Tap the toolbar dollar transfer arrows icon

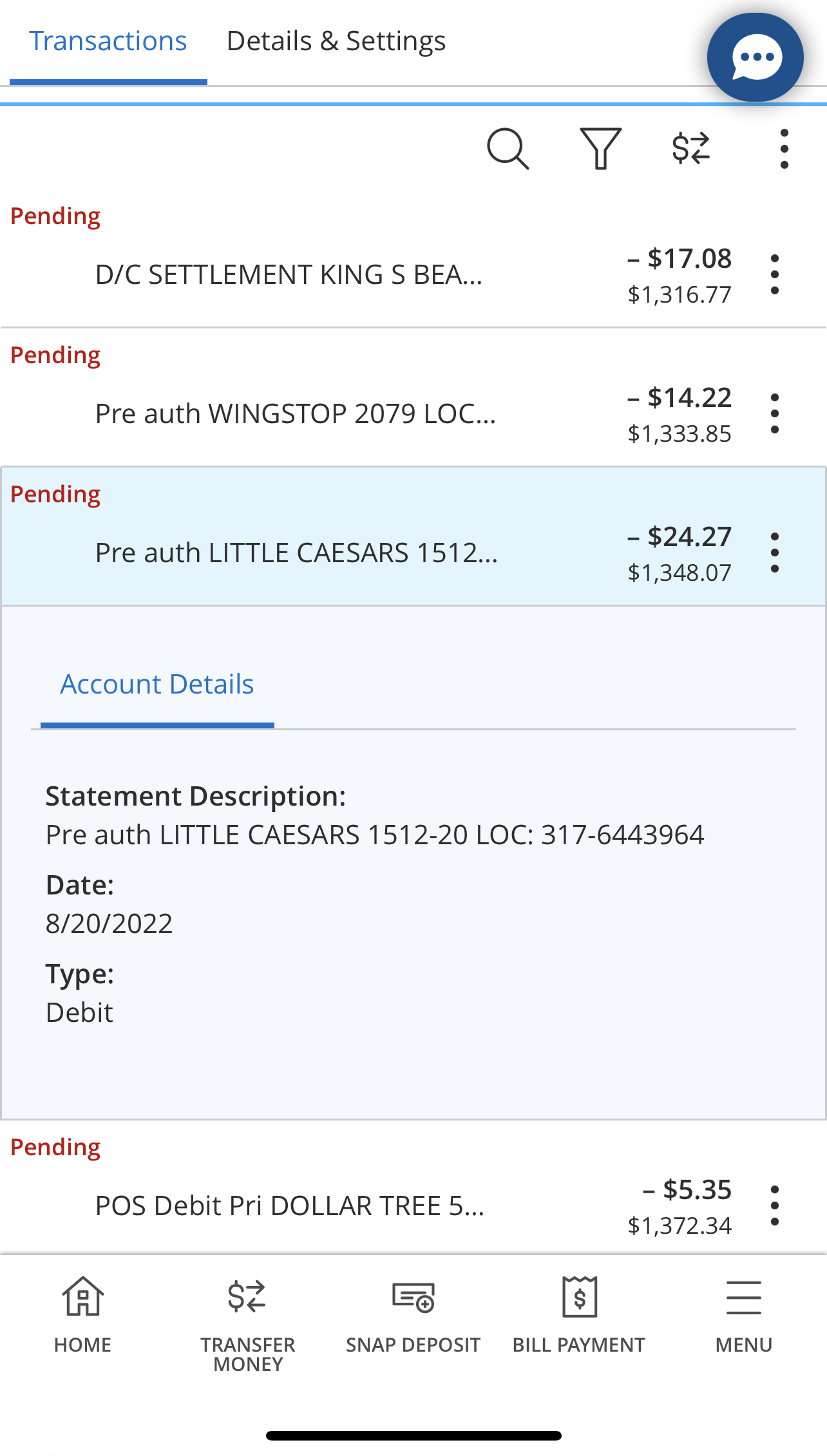click(x=691, y=149)
